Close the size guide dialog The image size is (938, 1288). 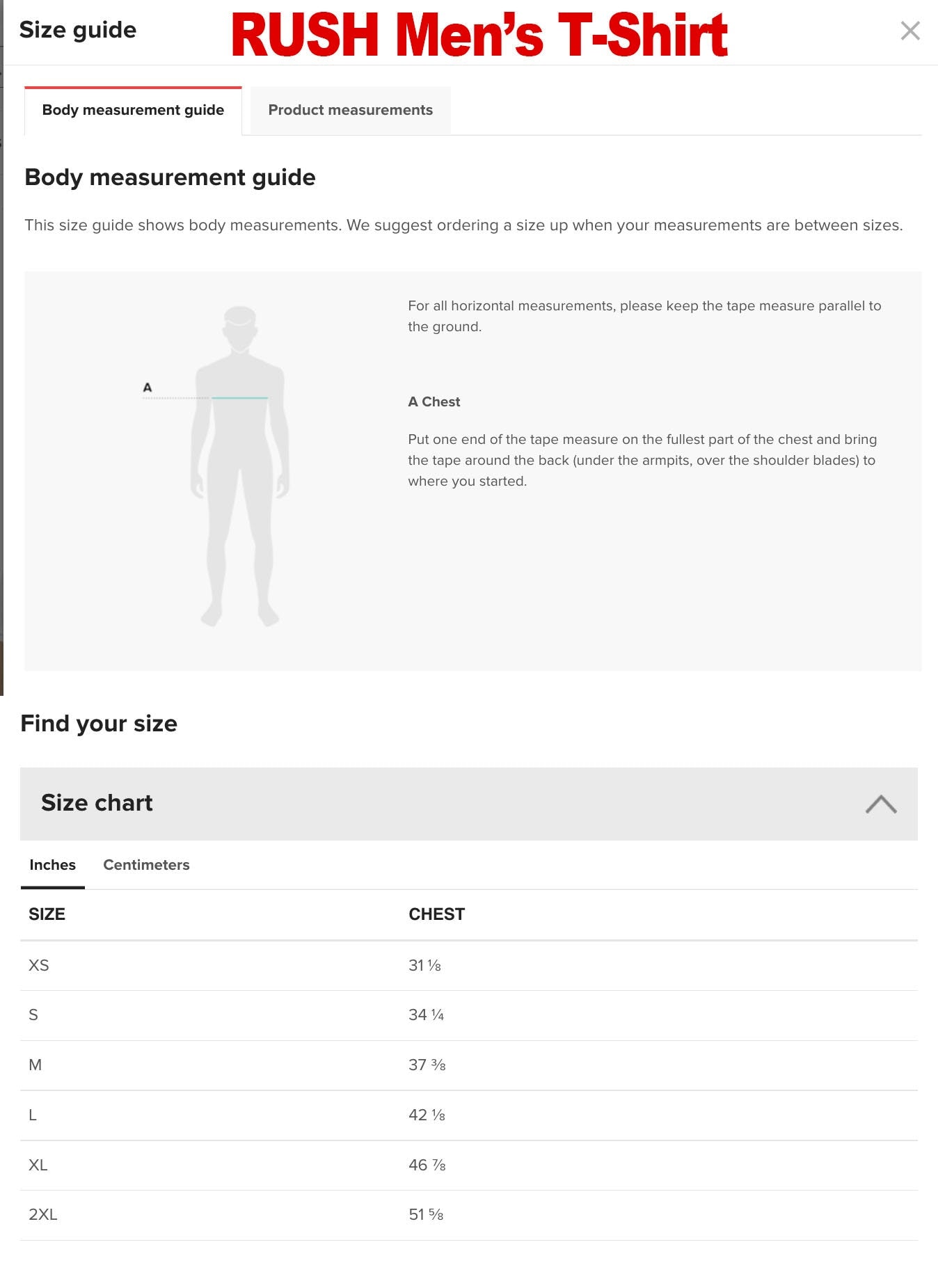909,31
